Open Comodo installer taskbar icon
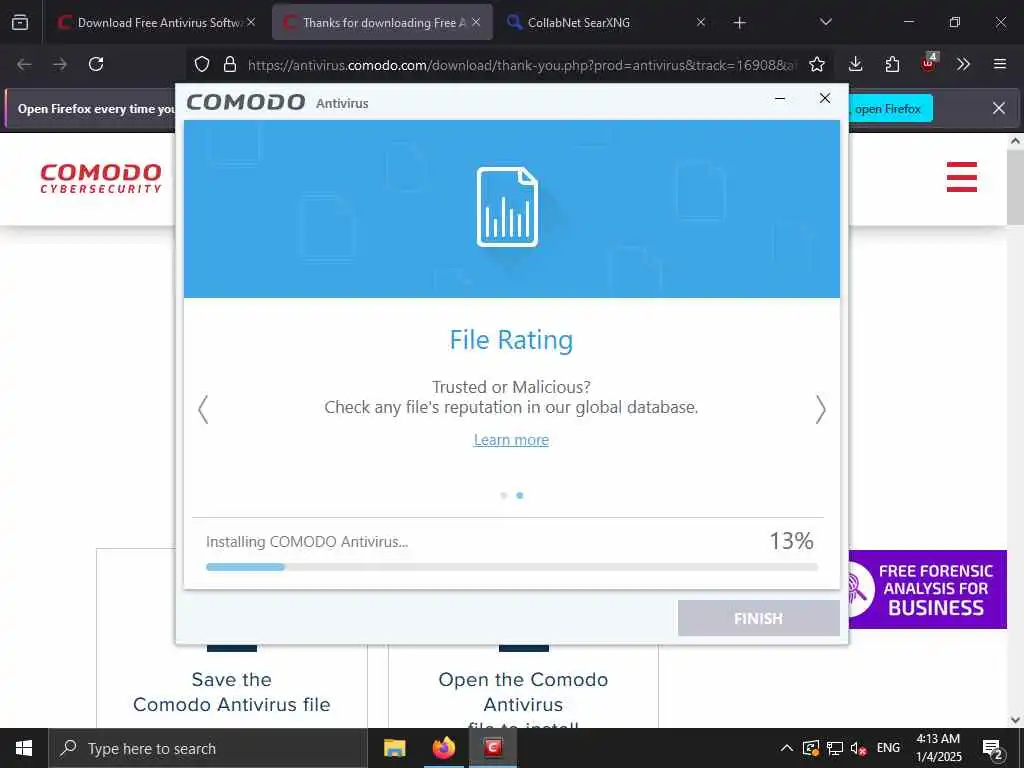Image resolution: width=1024 pixels, height=768 pixels. [x=493, y=748]
